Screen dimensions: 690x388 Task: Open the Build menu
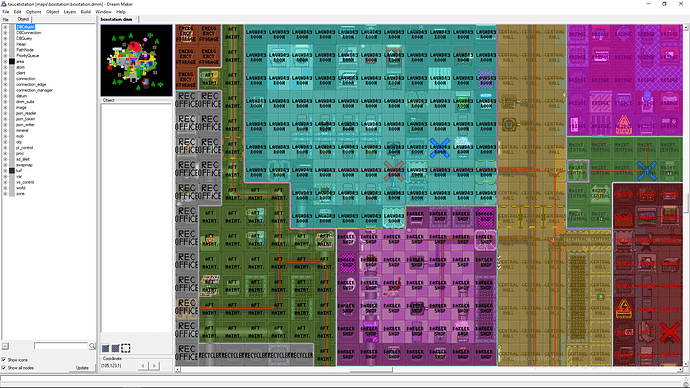tap(85, 12)
